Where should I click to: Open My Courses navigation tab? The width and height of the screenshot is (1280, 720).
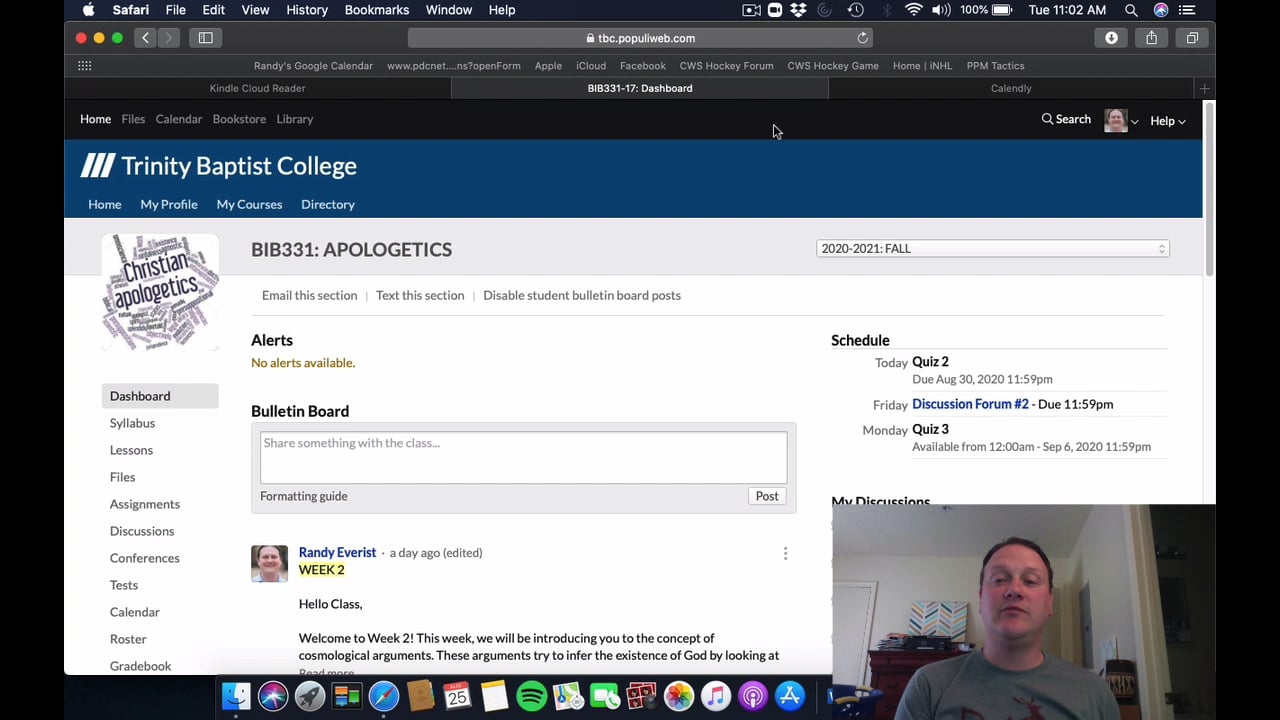point(249,204)
